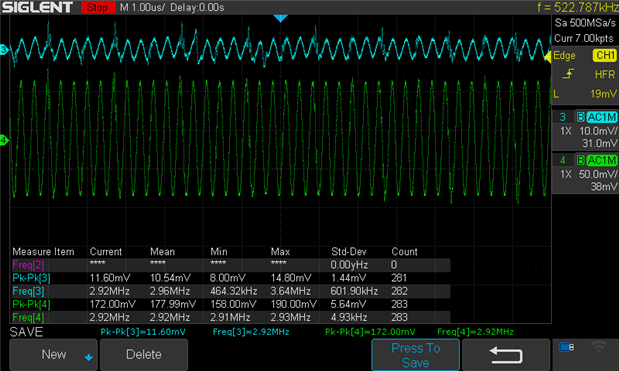The width and height of the screenshot is (619, 371).
Task: Click the USB storage status icon
Action: pyautogui.click(x=566, y=347)
